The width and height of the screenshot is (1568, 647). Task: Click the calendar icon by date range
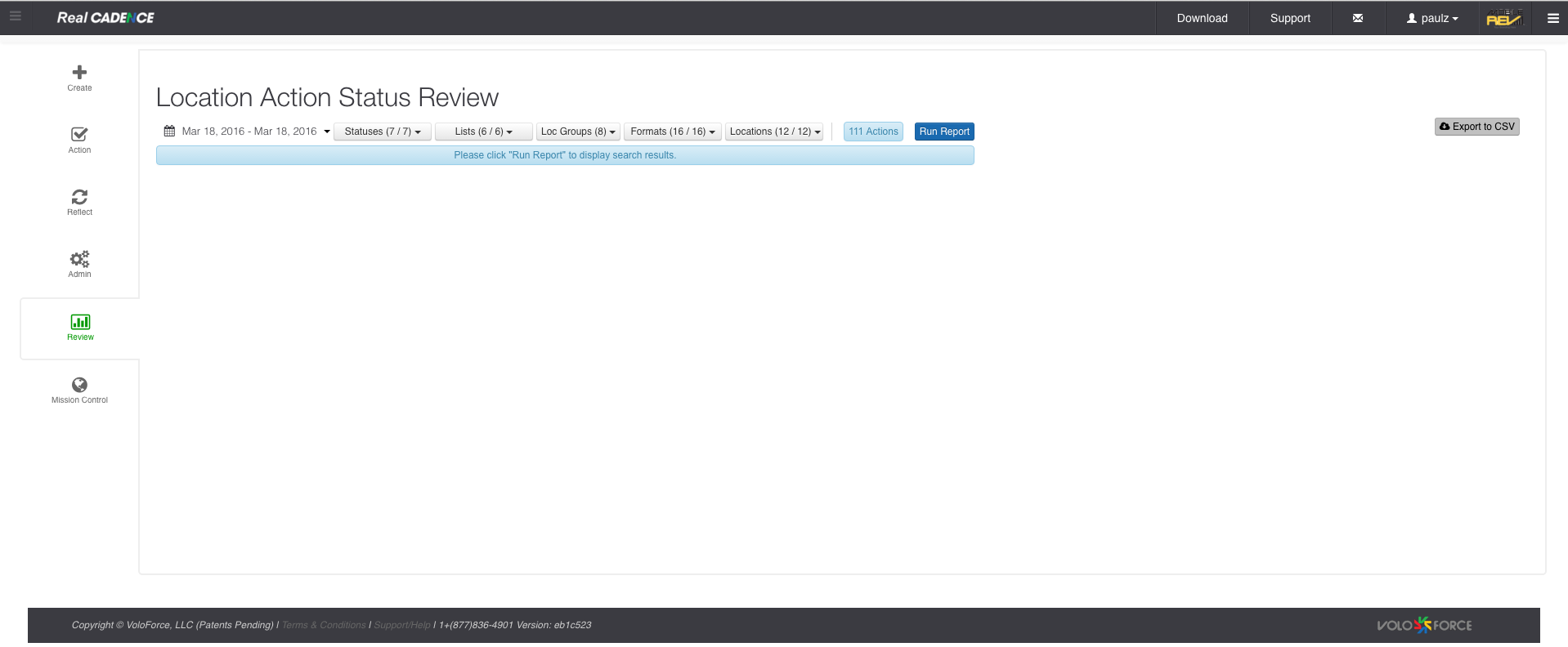(x=169, y=132)
